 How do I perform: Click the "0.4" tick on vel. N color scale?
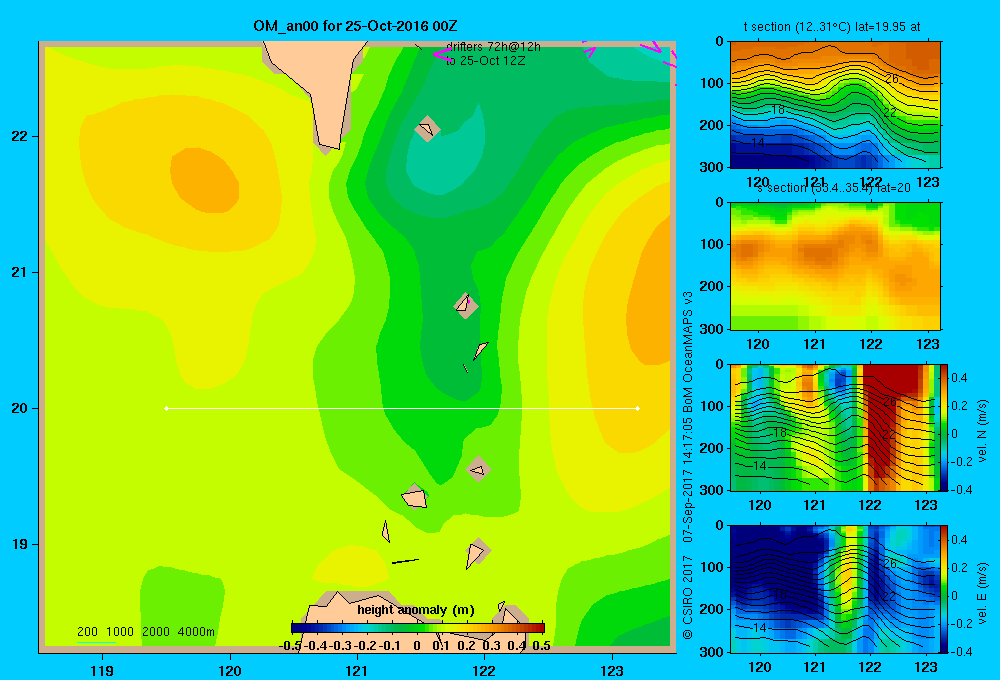click(x=959, y=378)
